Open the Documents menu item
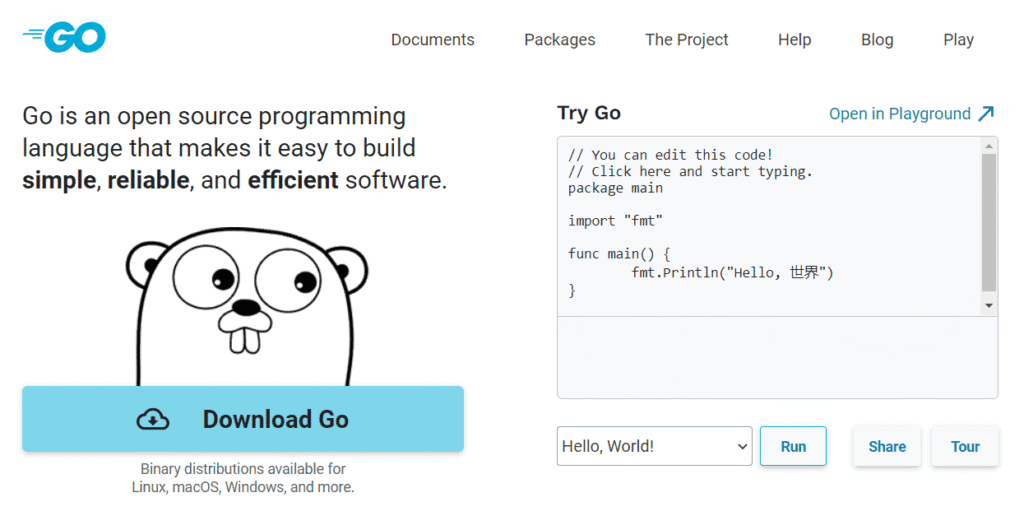The height and width of the screenshot is (516, 1024). coord(432,40)
